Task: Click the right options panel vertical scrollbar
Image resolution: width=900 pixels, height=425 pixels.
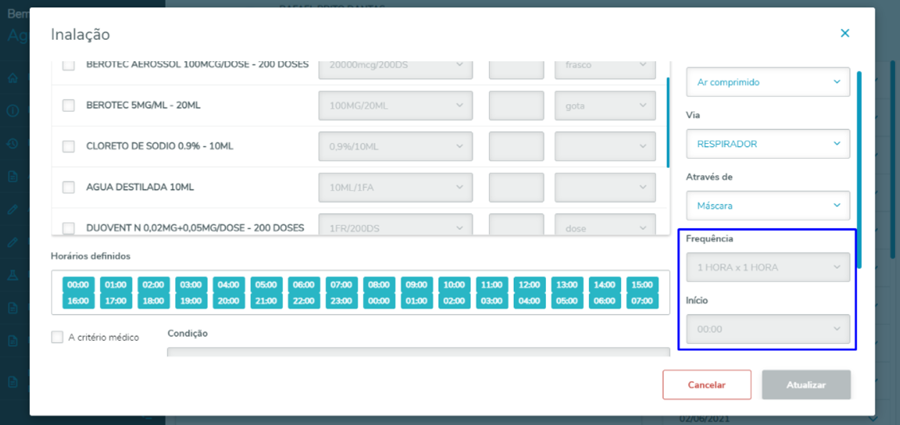Action: click(859, 169)
